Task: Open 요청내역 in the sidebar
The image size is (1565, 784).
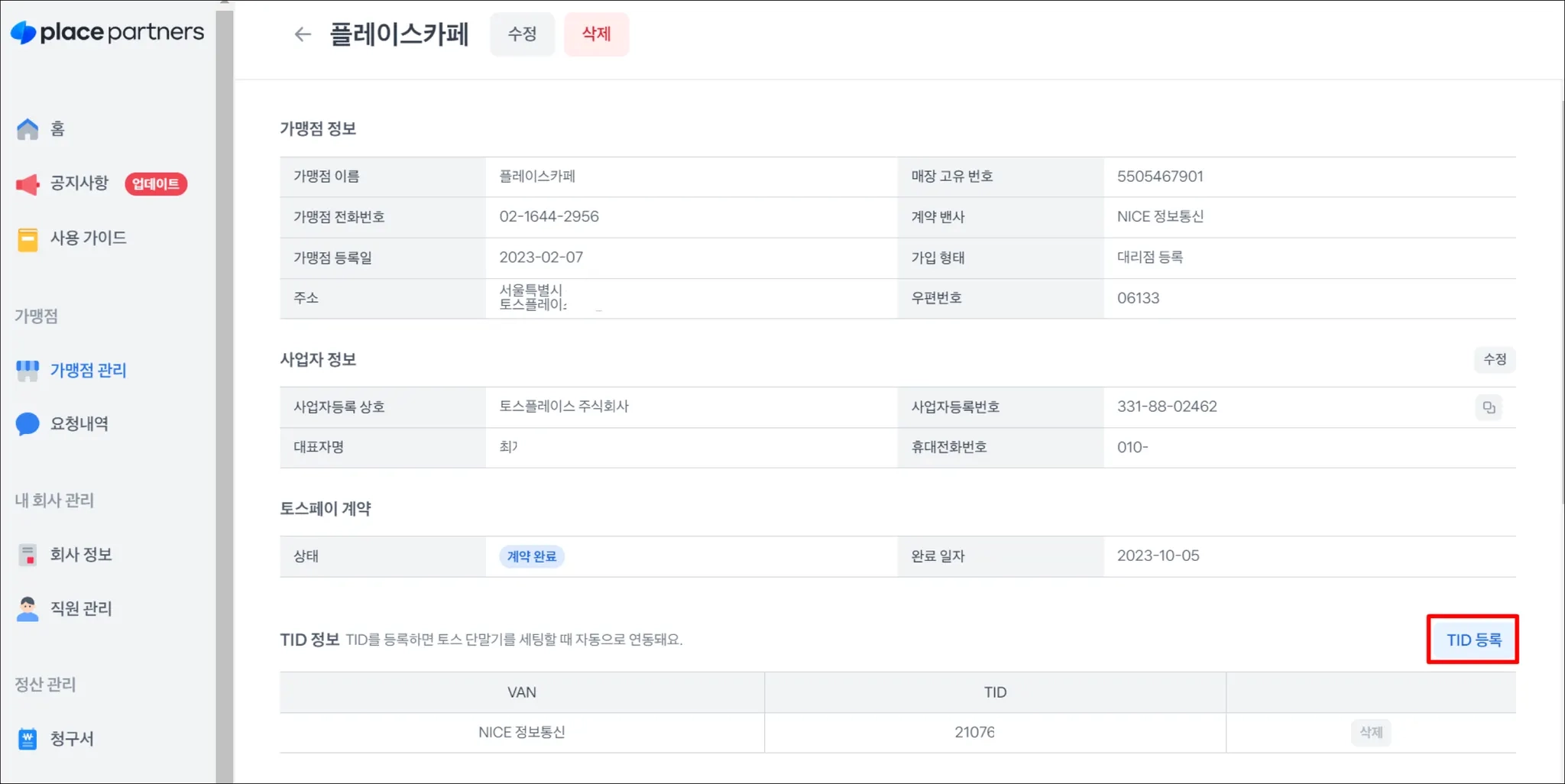Action: coord(79,424)
